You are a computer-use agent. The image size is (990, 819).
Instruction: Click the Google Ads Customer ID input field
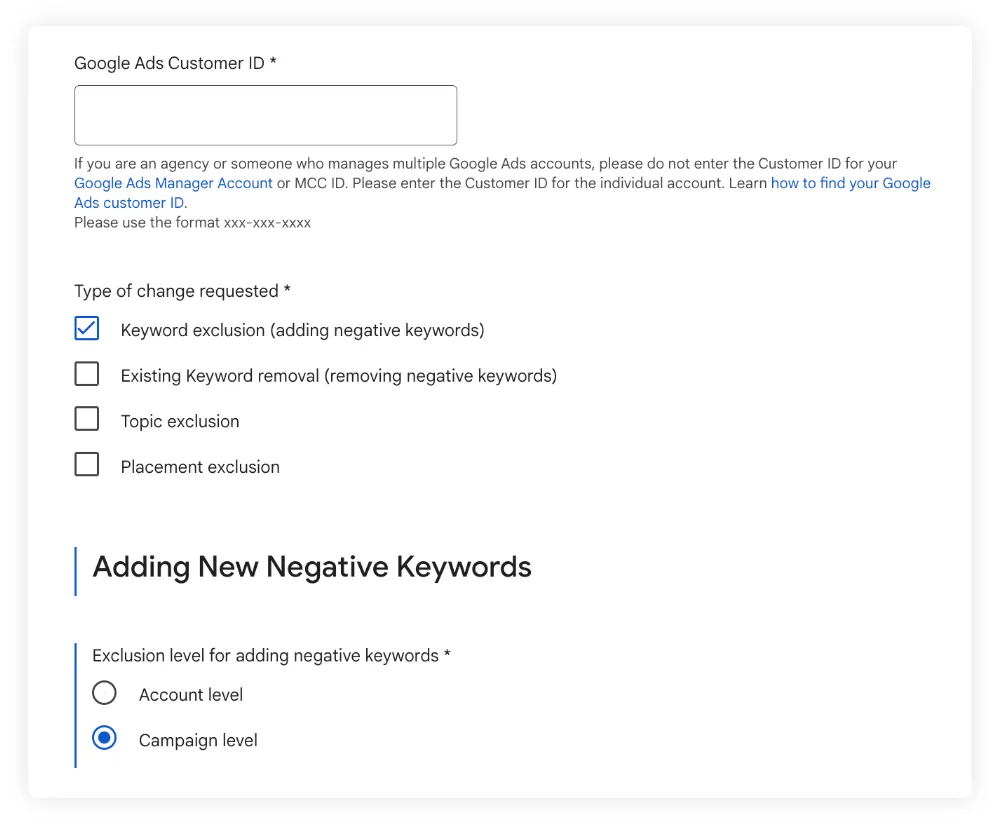(265, 116)
